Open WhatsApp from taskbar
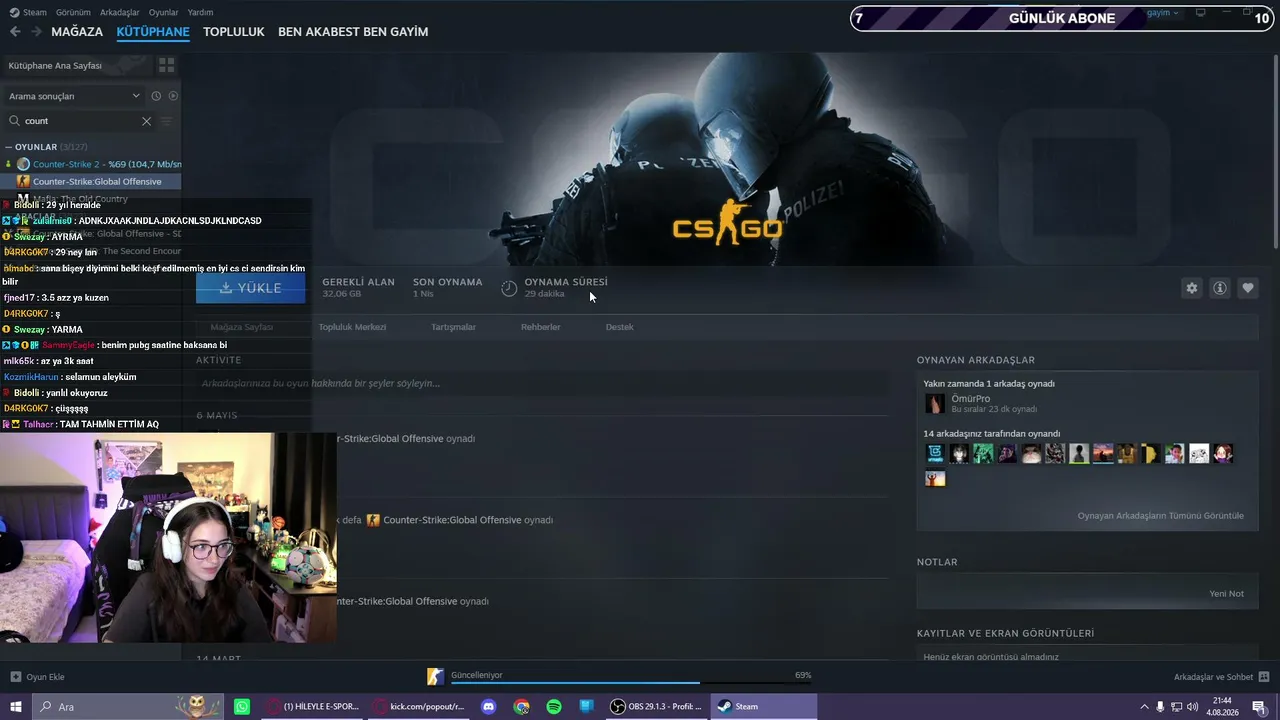 pos(242,707)
